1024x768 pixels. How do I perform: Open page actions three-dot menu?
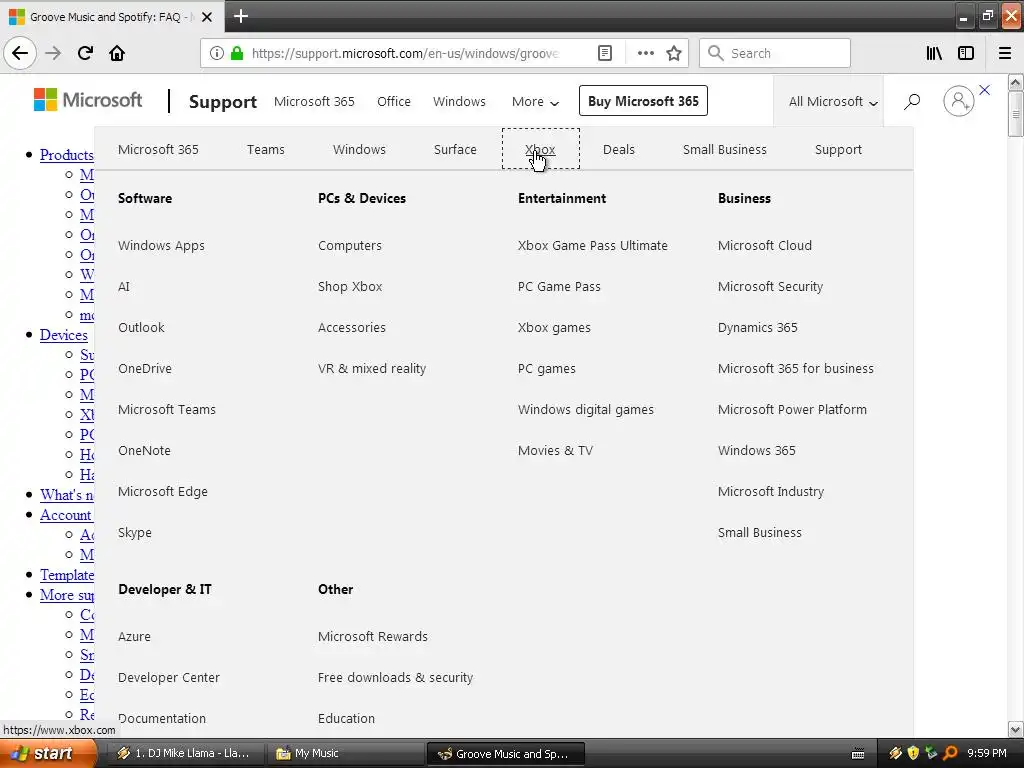[645, 53]
